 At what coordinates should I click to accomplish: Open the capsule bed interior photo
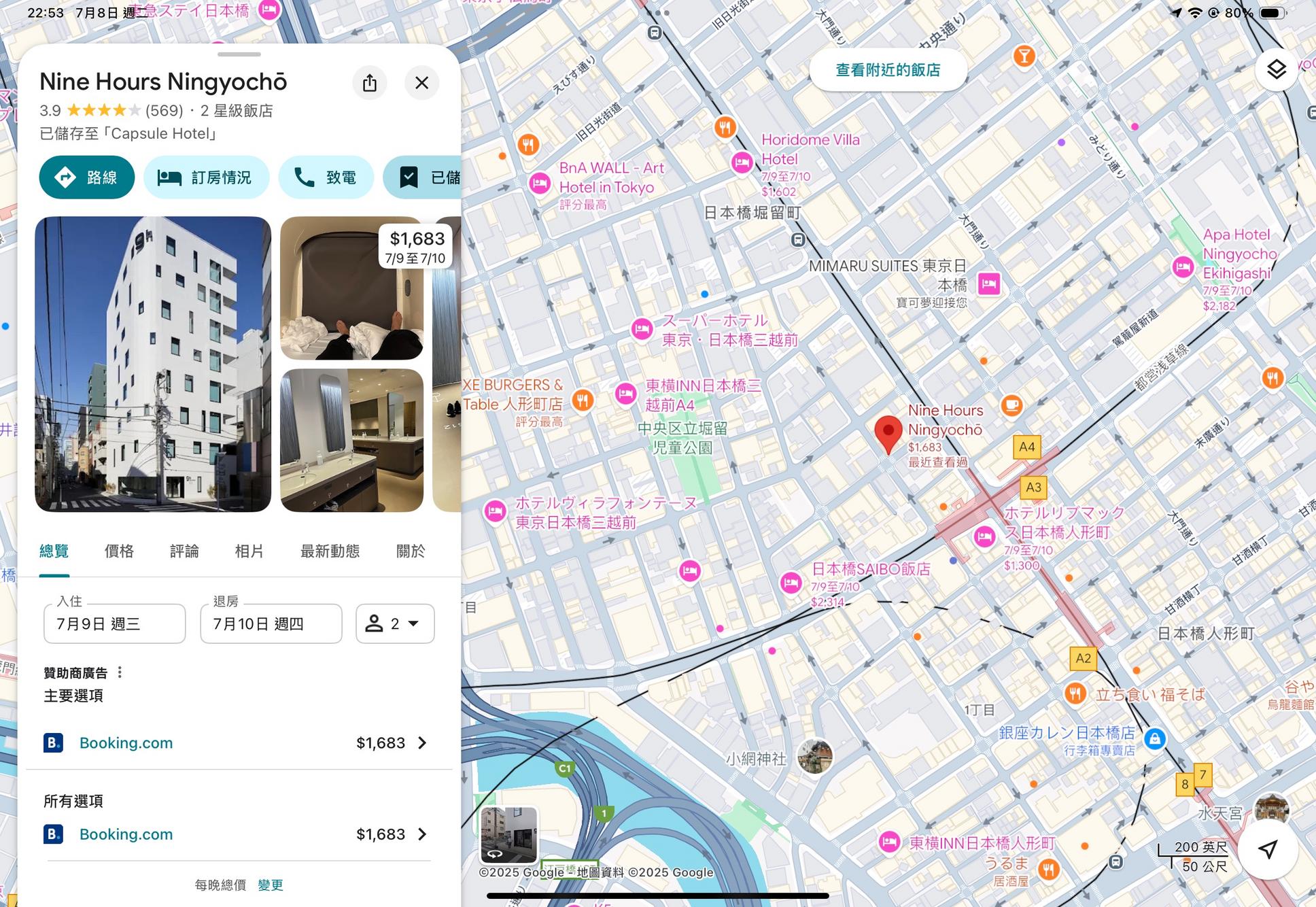(351, 288)
